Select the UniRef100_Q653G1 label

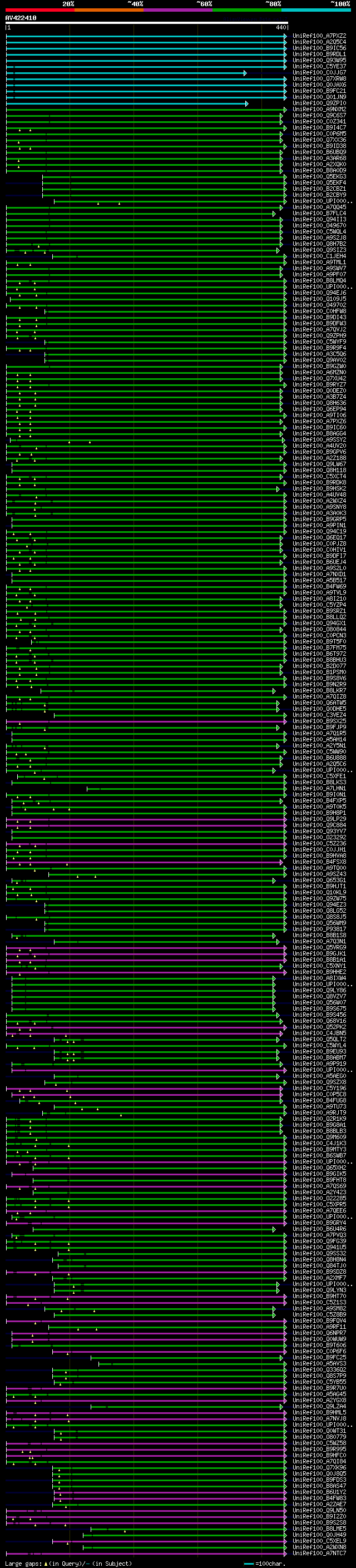[x=319, y=880]
